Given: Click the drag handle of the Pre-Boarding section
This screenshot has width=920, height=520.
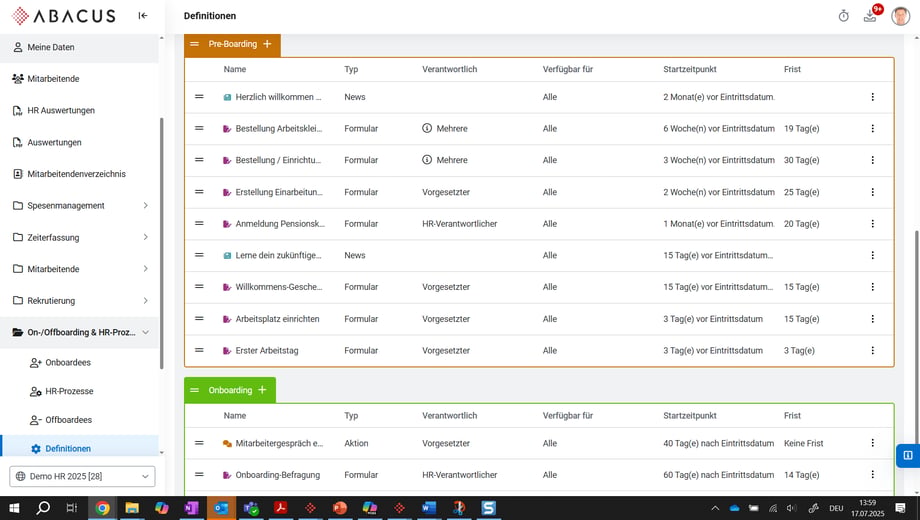Looking at the screenshot, I should pos(194,44).
